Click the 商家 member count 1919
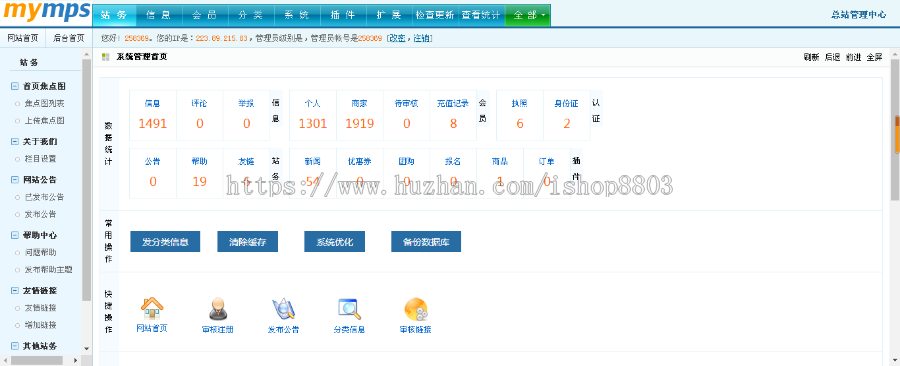This screenshot has width=900, height=366. pos(359,123)
